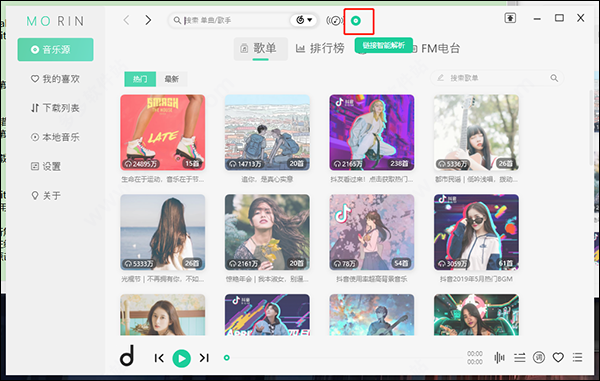Click the magnifier icon in playlist search
This screenshot has width=600, height=381.
tap(554, 78)
